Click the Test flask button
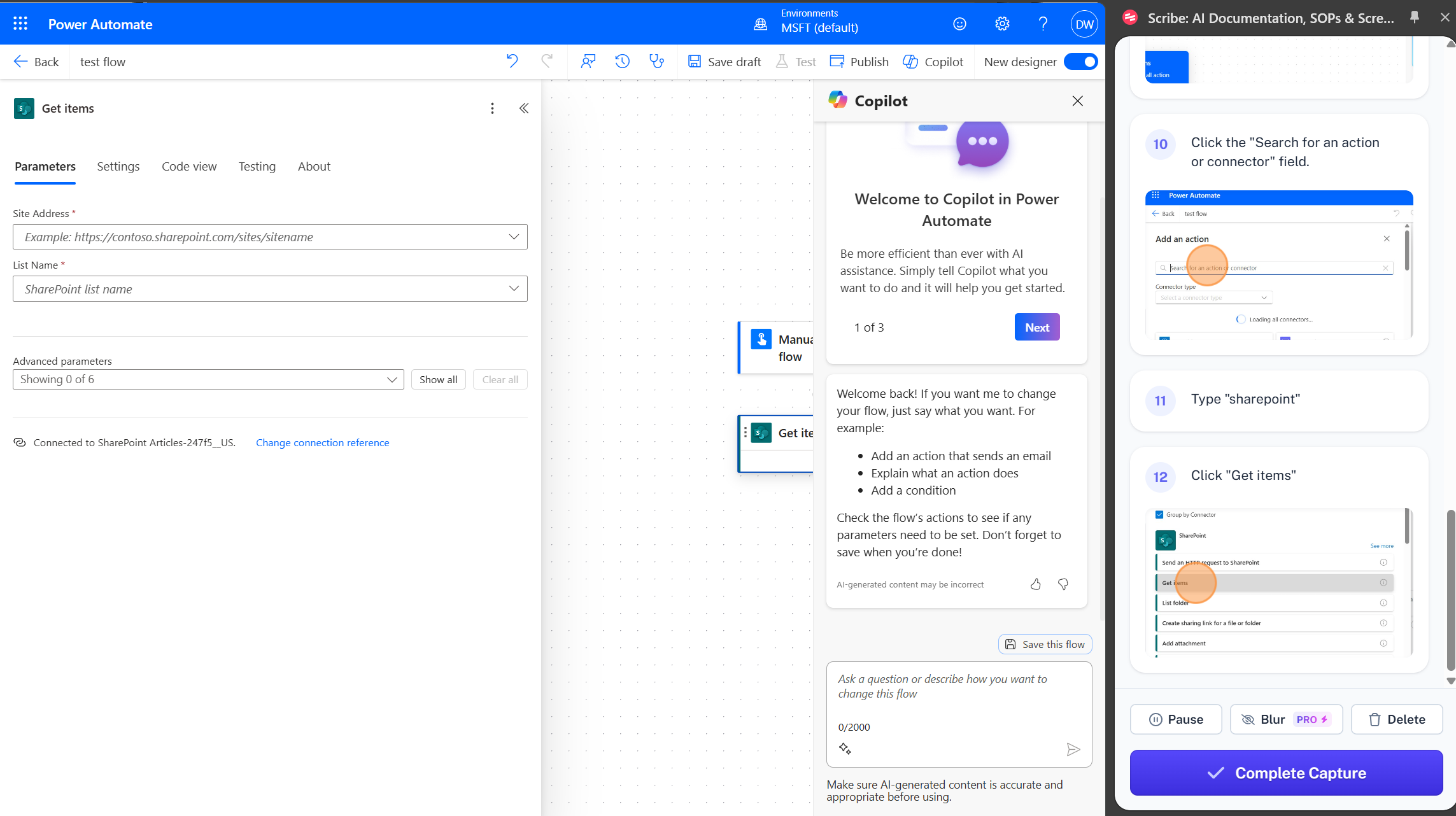 [796, 62]
